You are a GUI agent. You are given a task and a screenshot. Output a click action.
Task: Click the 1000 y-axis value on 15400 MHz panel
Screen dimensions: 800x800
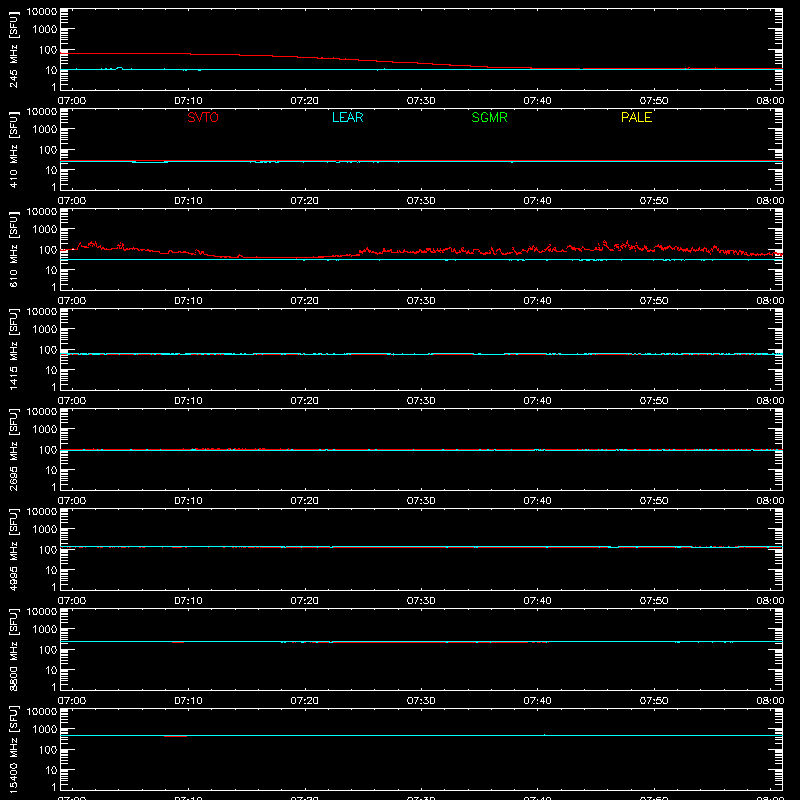(45, 729)
